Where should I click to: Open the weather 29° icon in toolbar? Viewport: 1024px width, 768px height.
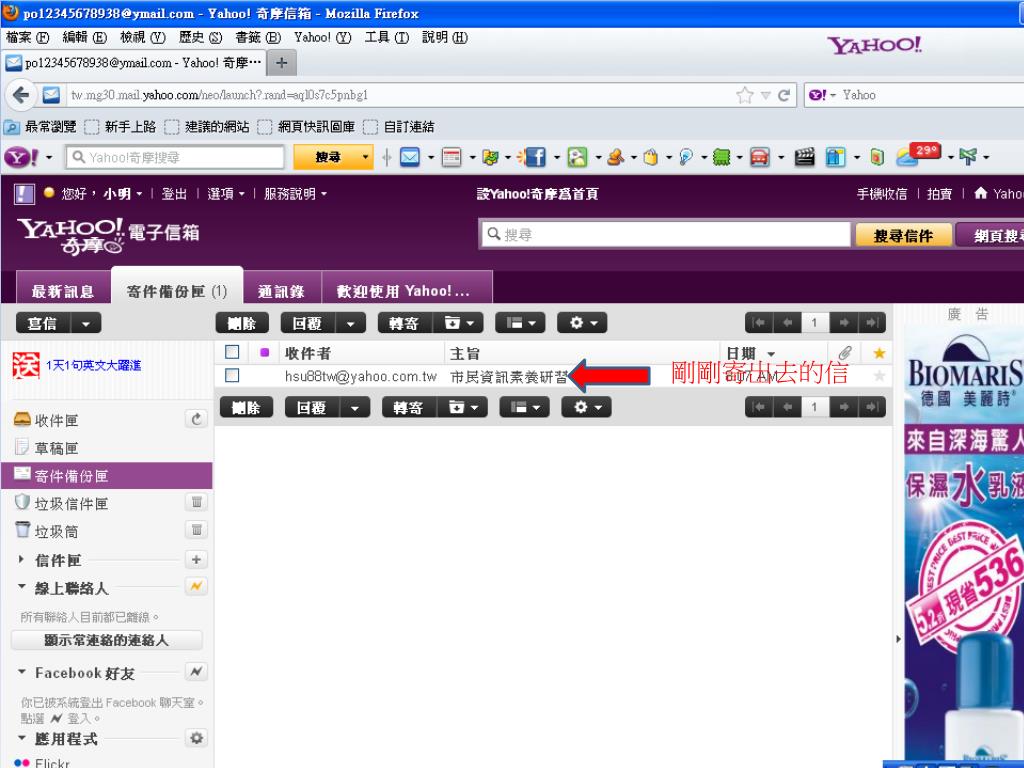pos(919,154)
